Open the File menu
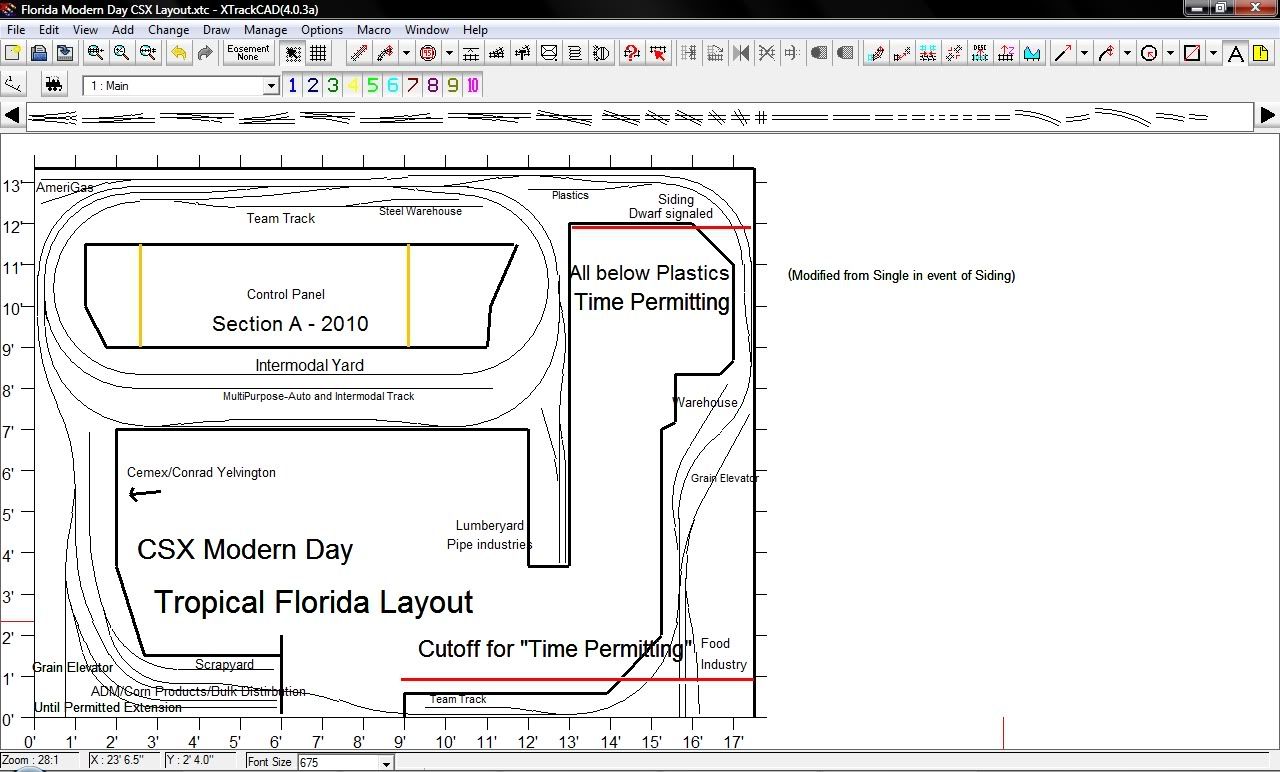The image size is (1280, 772). point(16,30)
